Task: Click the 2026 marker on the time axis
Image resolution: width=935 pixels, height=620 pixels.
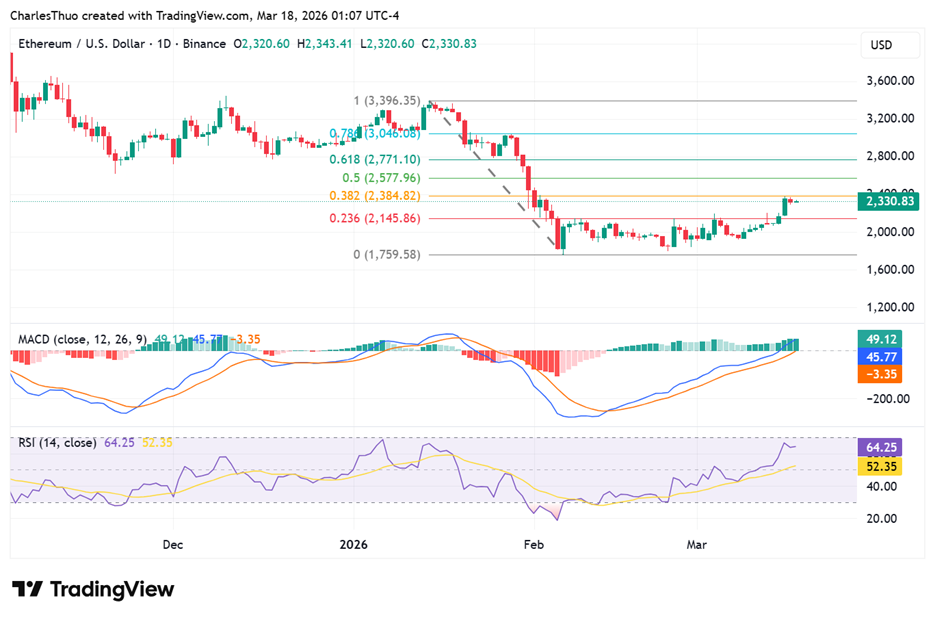Action: point(353,545)
